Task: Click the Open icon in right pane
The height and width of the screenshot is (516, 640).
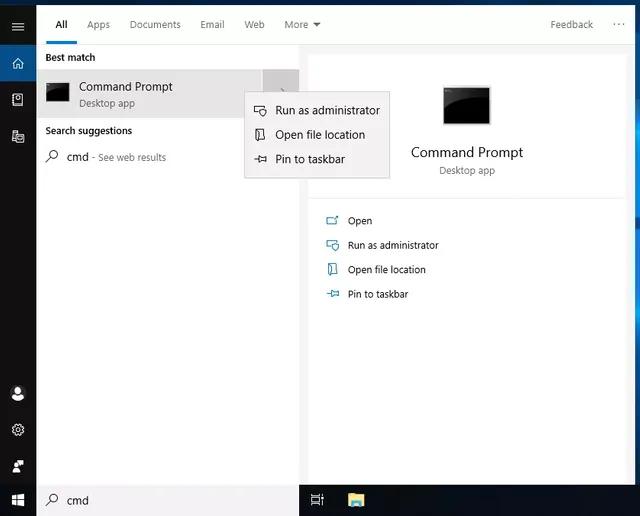Action: (x=332, y=220)
